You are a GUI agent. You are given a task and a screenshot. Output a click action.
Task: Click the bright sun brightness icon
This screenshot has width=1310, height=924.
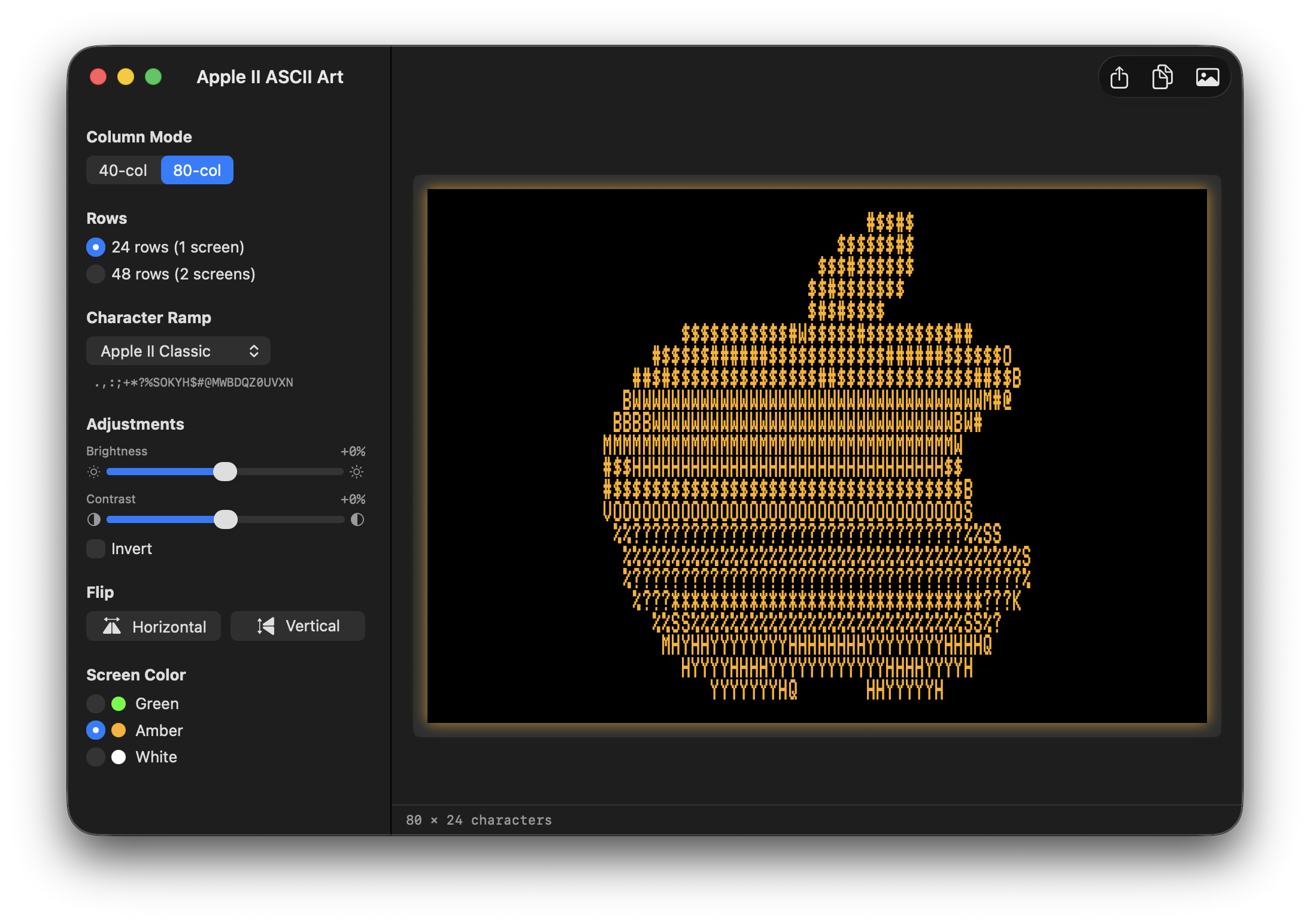pyautogui.click(x=357, y=472)
